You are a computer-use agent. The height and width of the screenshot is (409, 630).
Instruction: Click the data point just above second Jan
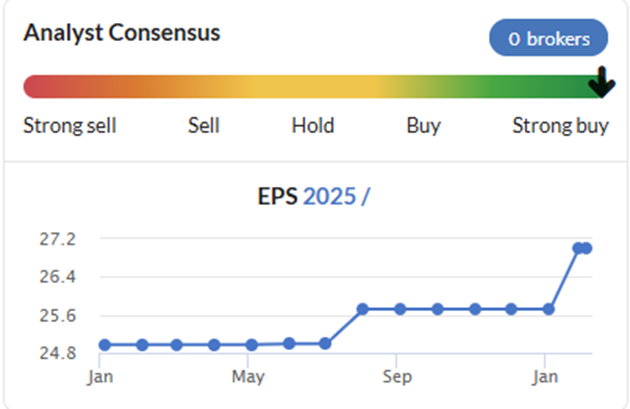coord(548,309)
